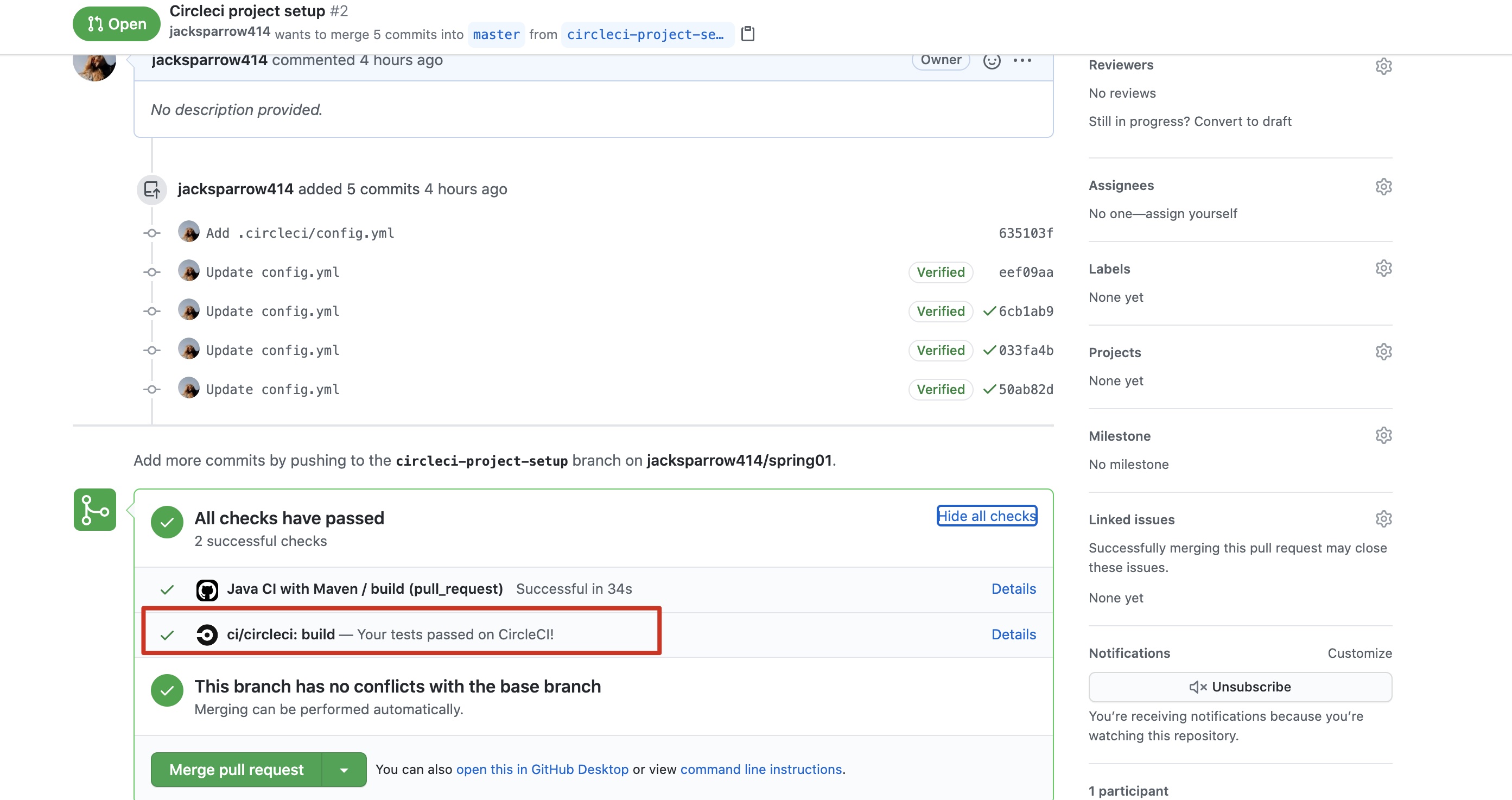The width and height of the screenshot is (1512, 800).
Task: Add a reaction with the smiley icon
Action: [x=992, y=60]
